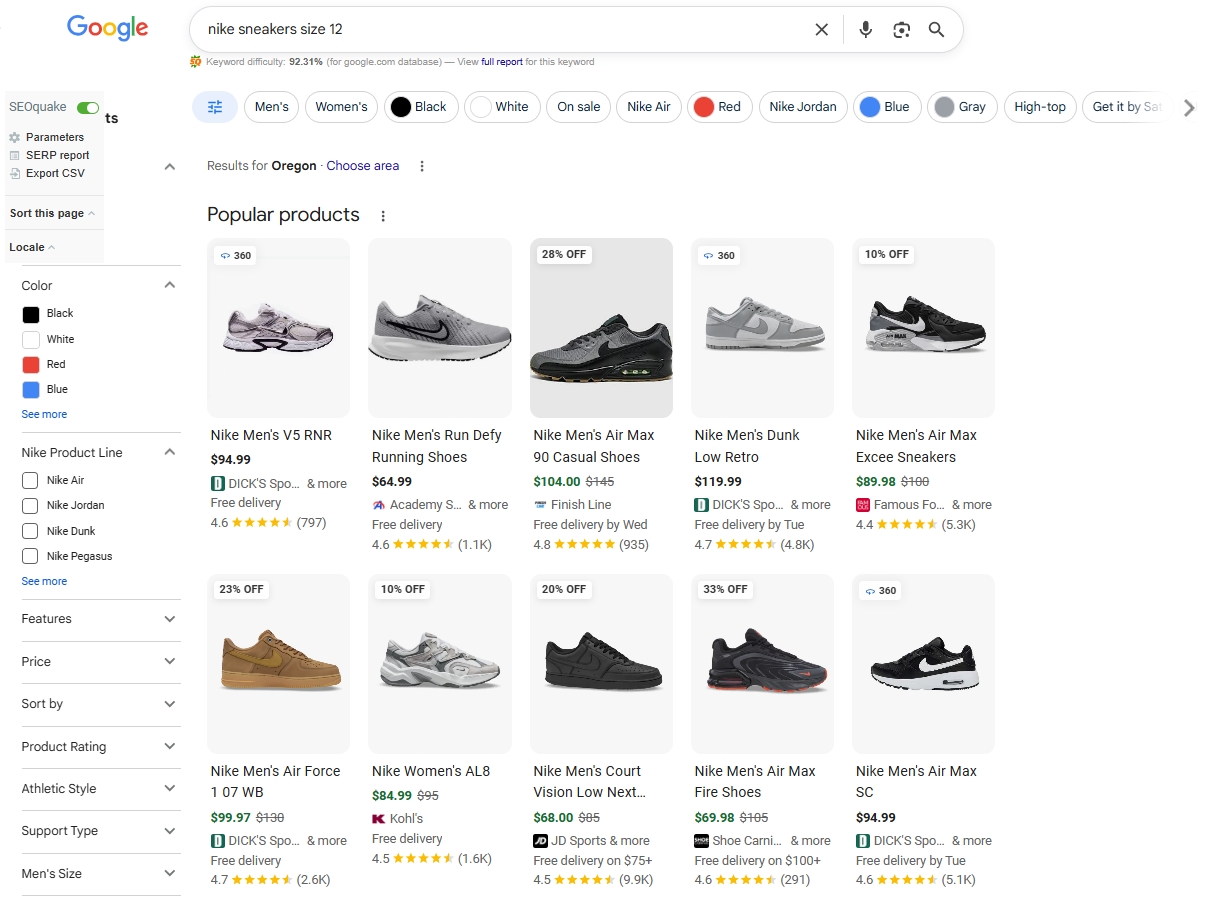The image size is (1214, 902).
Task: Click the search magnifier icon
Action: coord(936,29)
